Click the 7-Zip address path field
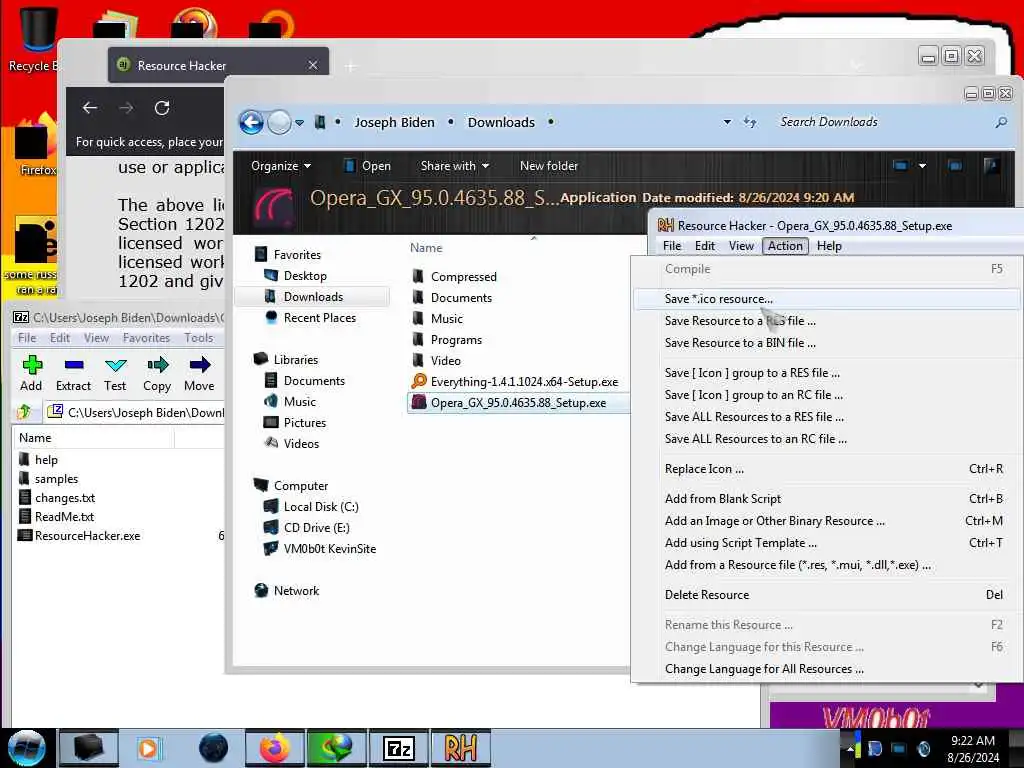This screenshot has width=1024, height=768. (x=135, y=412)
